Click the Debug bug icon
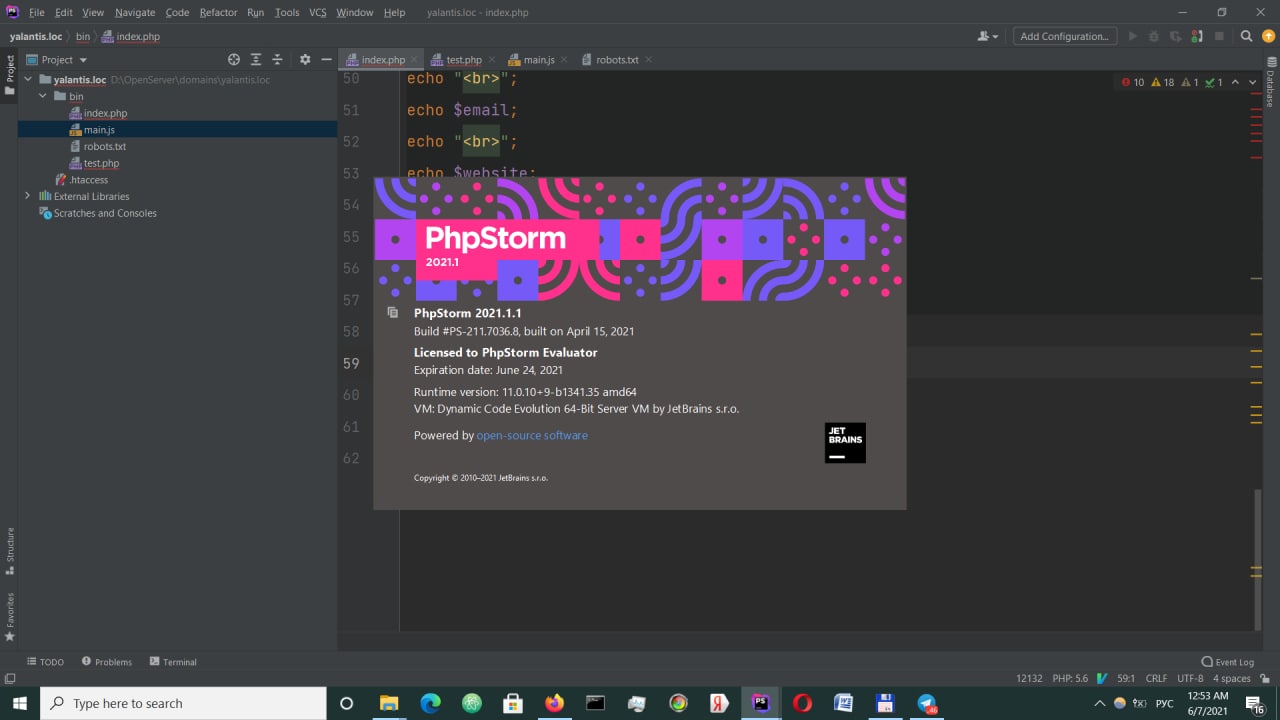The height and width of the screenshot is (720, 1280). pyautogui.click(x=1154, y=36)
